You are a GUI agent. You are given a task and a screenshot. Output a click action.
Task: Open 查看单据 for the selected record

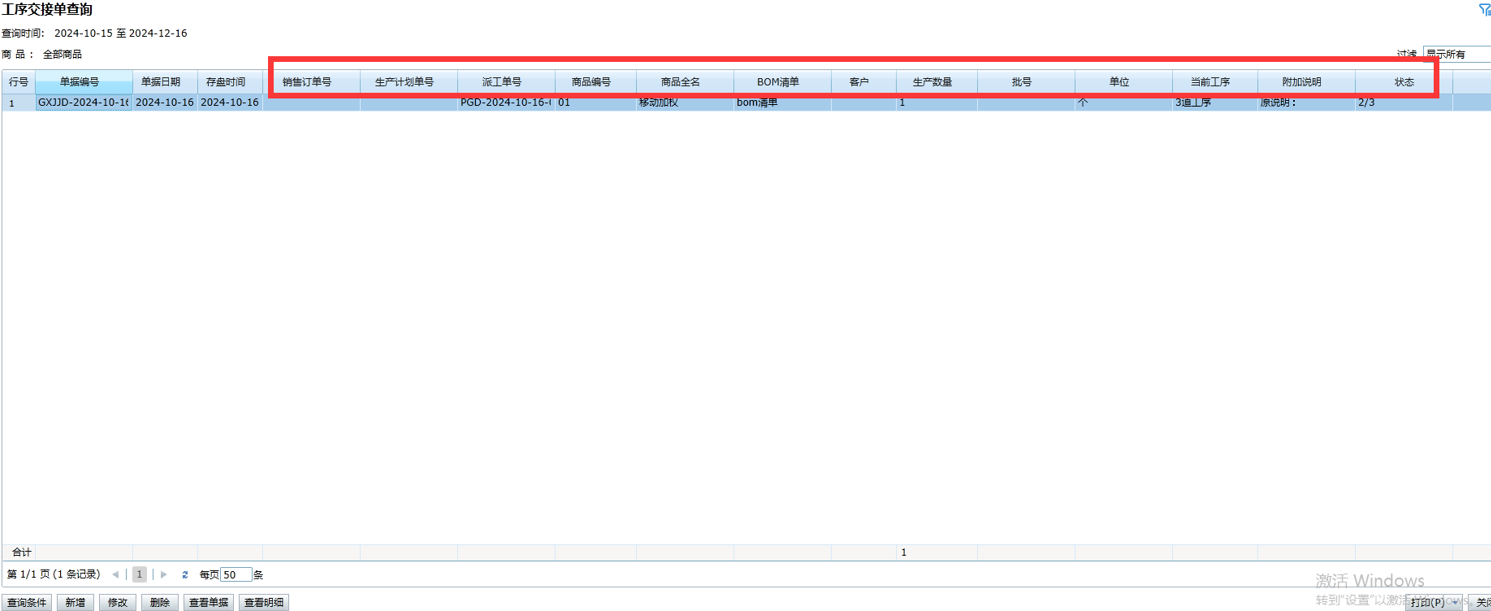coord(208,603)
